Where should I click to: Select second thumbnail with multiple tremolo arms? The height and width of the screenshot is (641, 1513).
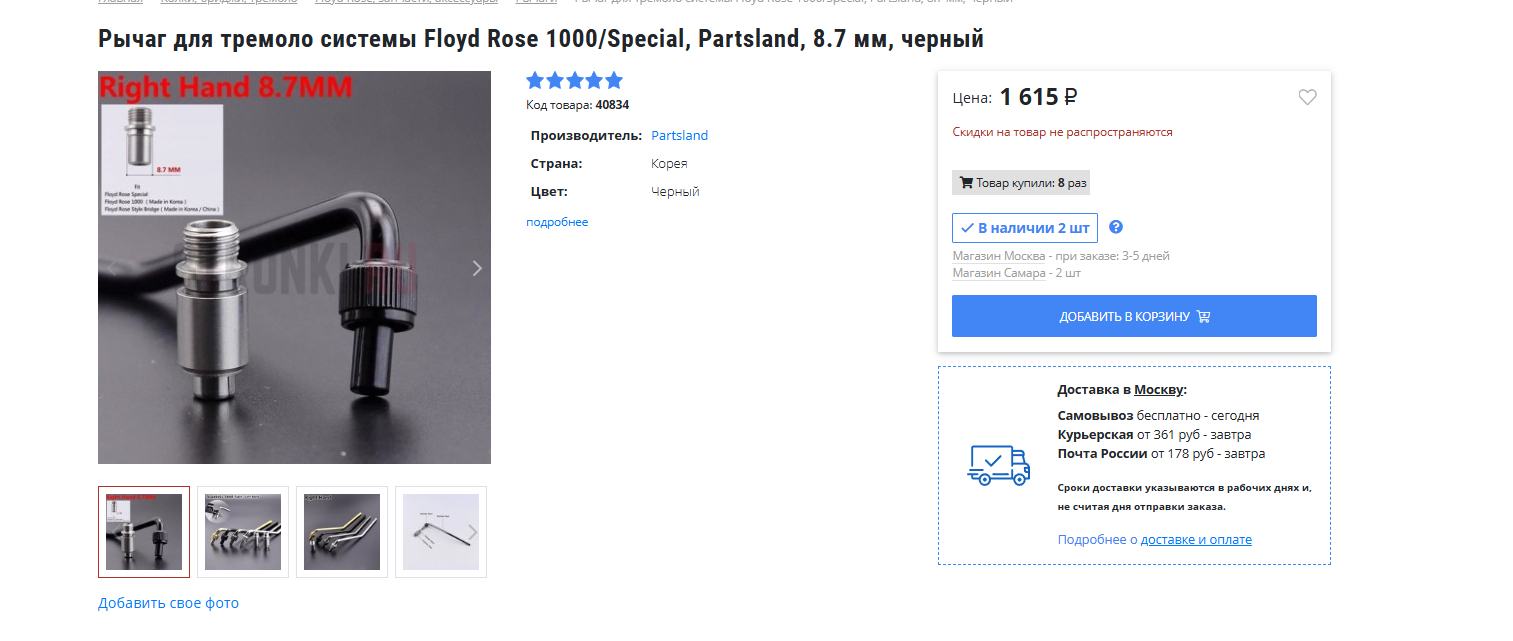[243, 532]
